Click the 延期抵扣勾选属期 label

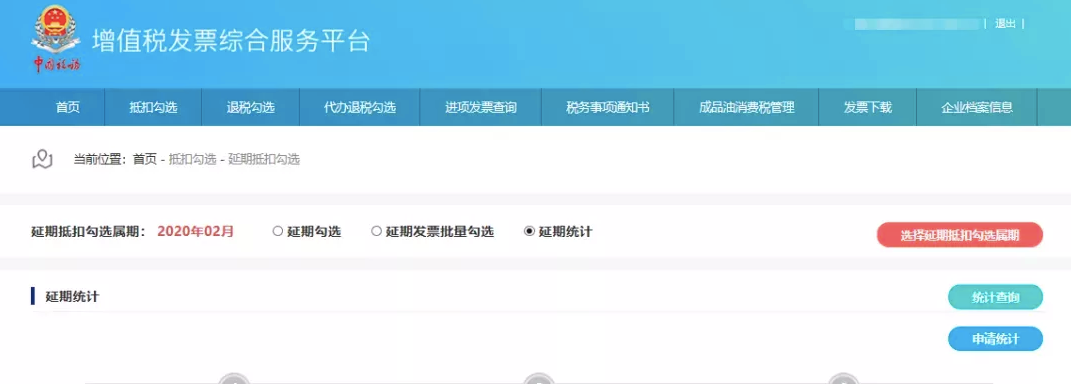89,232
